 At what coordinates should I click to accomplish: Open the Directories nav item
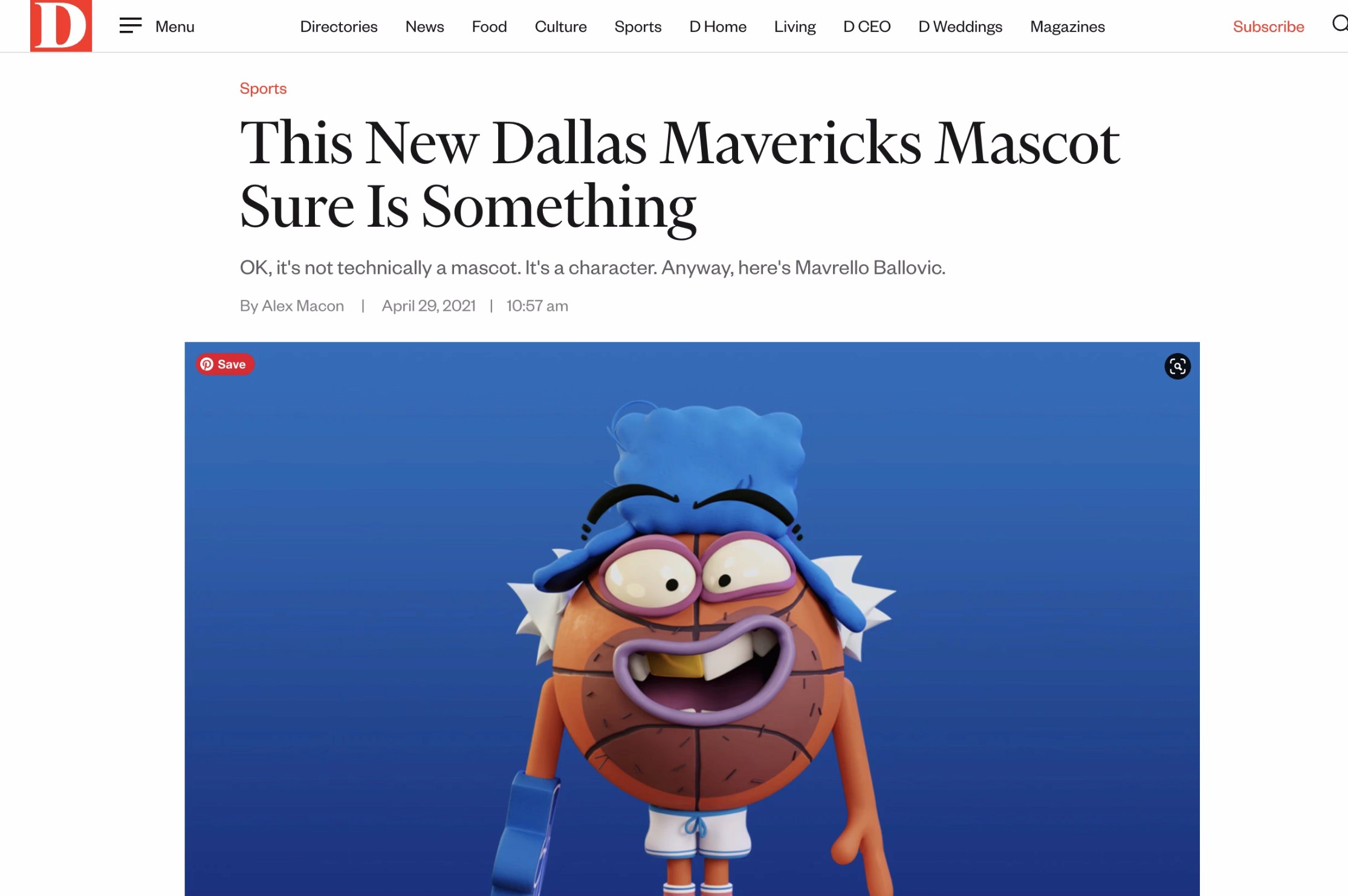339,27
